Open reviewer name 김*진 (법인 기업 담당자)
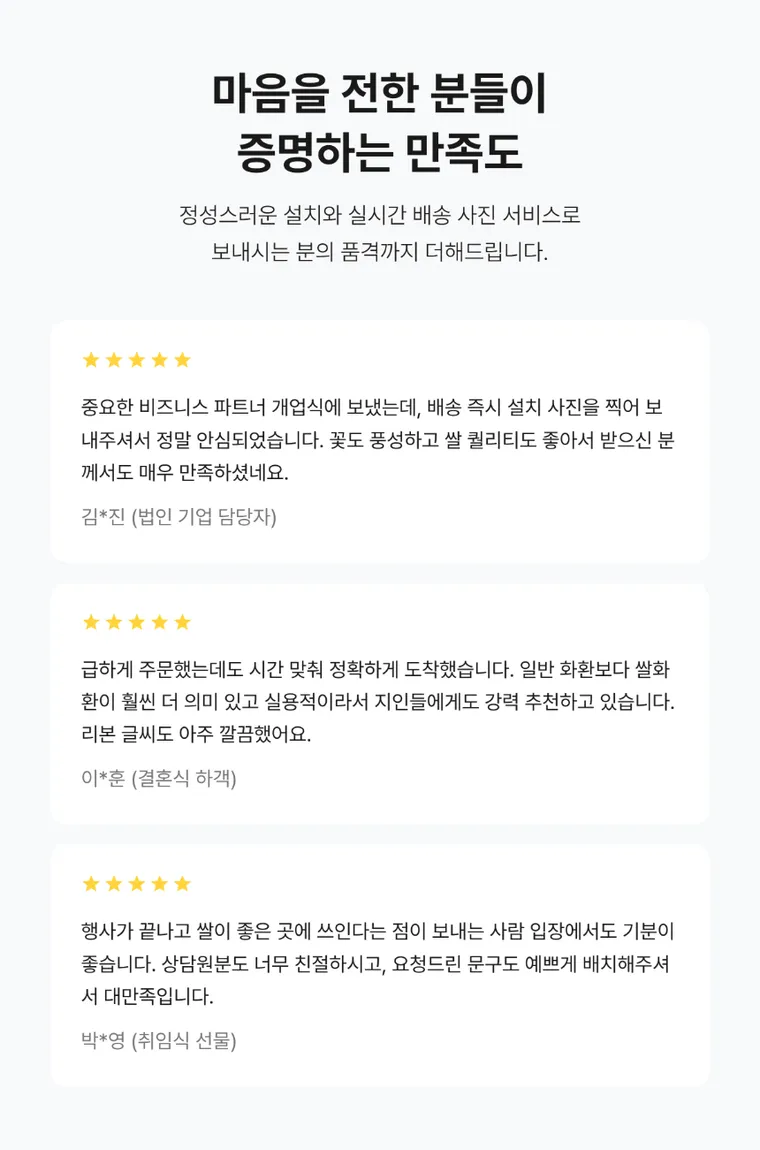 tap(179, 516)
